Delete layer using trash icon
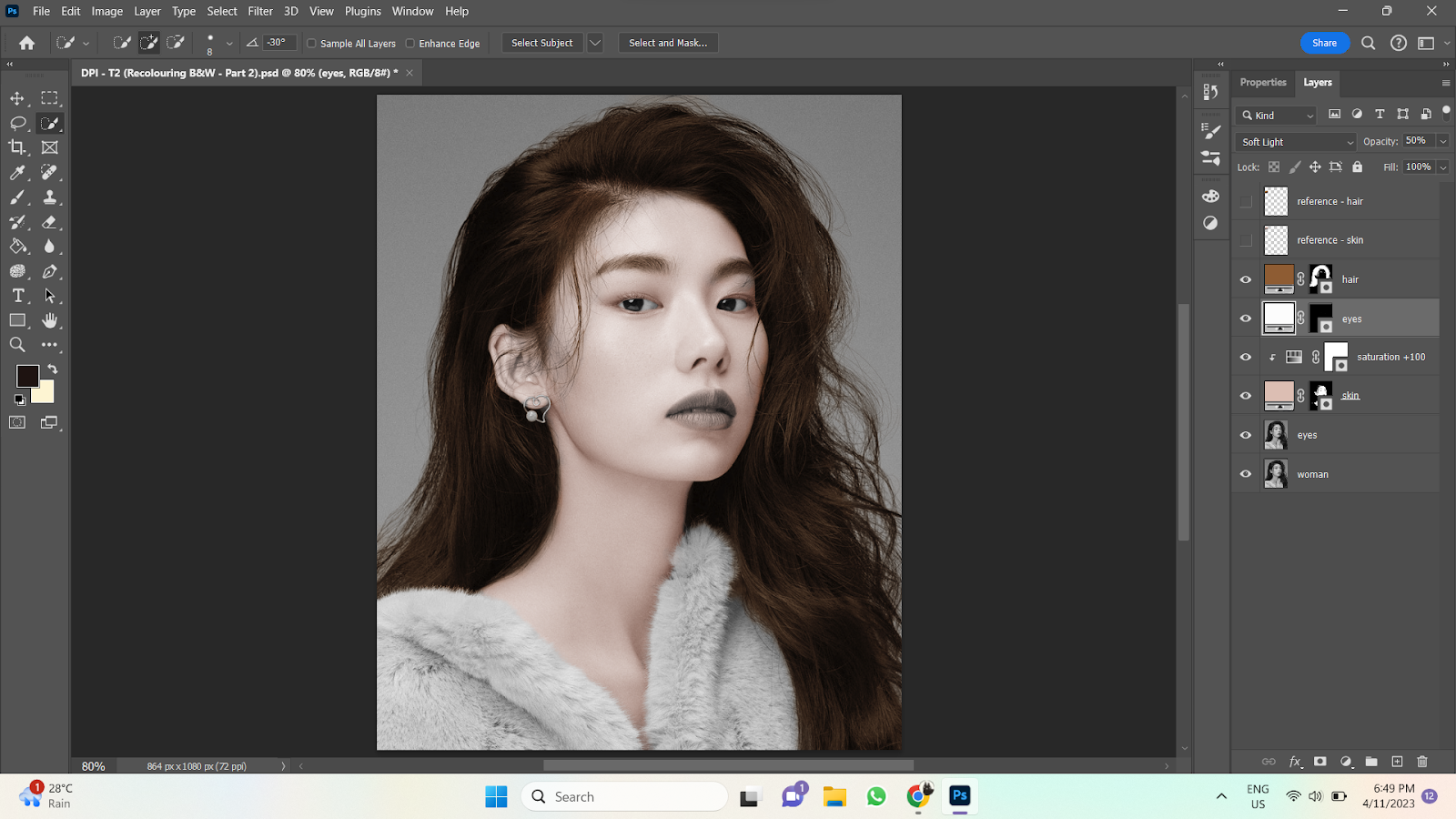 click(x=1422, y=762)
